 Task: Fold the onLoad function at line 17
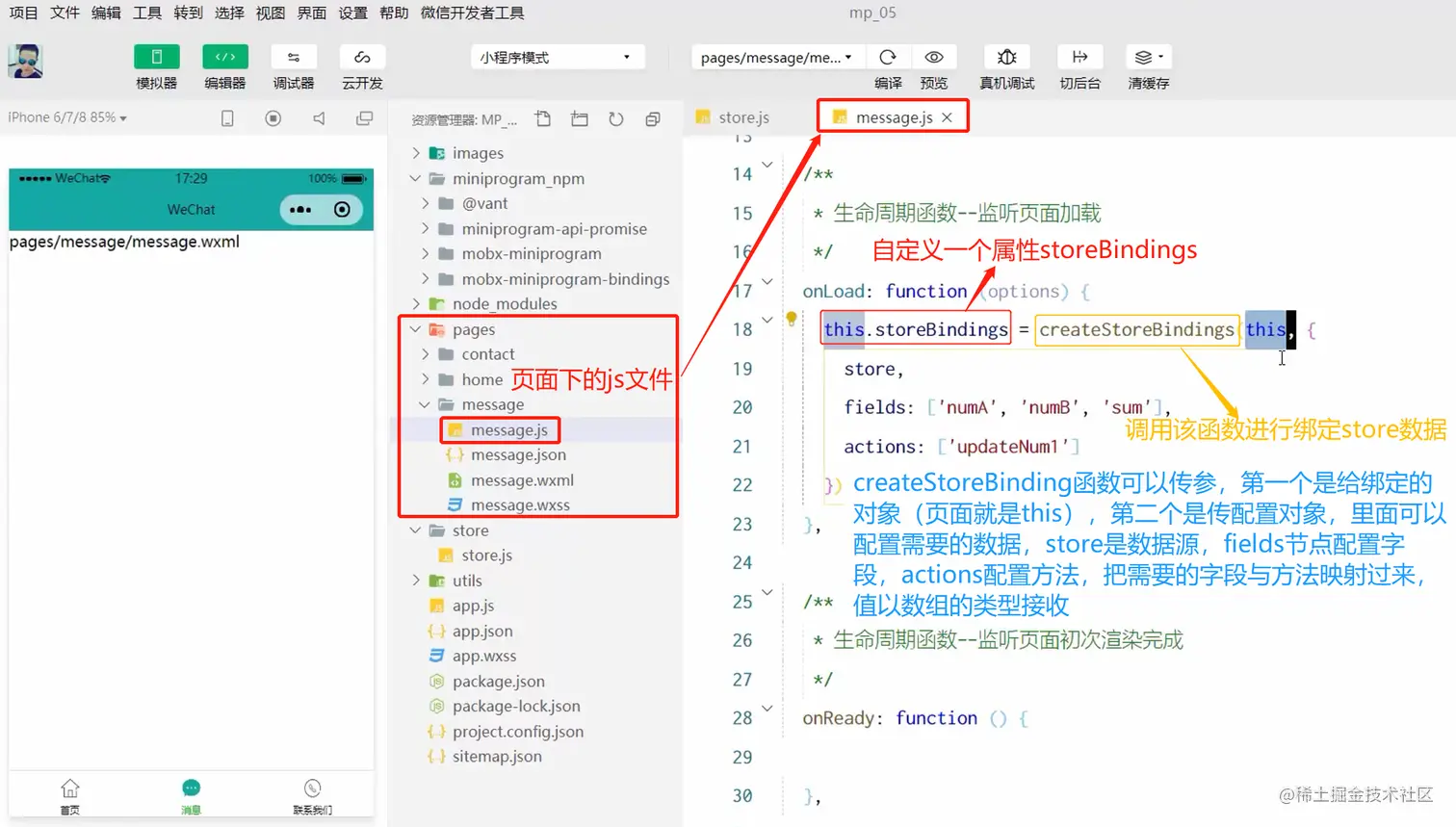pos(767,282)
